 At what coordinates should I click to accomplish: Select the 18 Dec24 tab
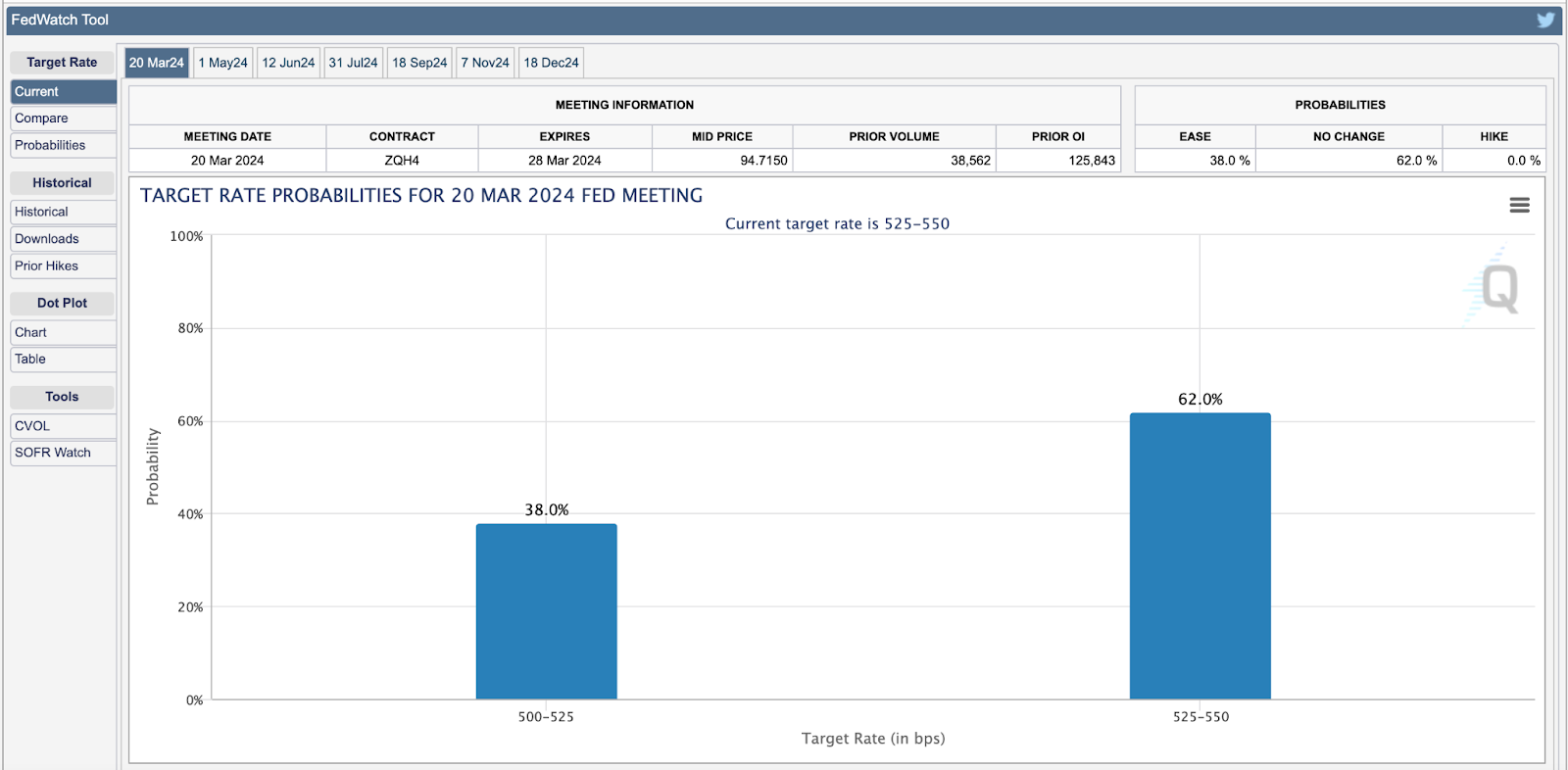pos(551,63)
